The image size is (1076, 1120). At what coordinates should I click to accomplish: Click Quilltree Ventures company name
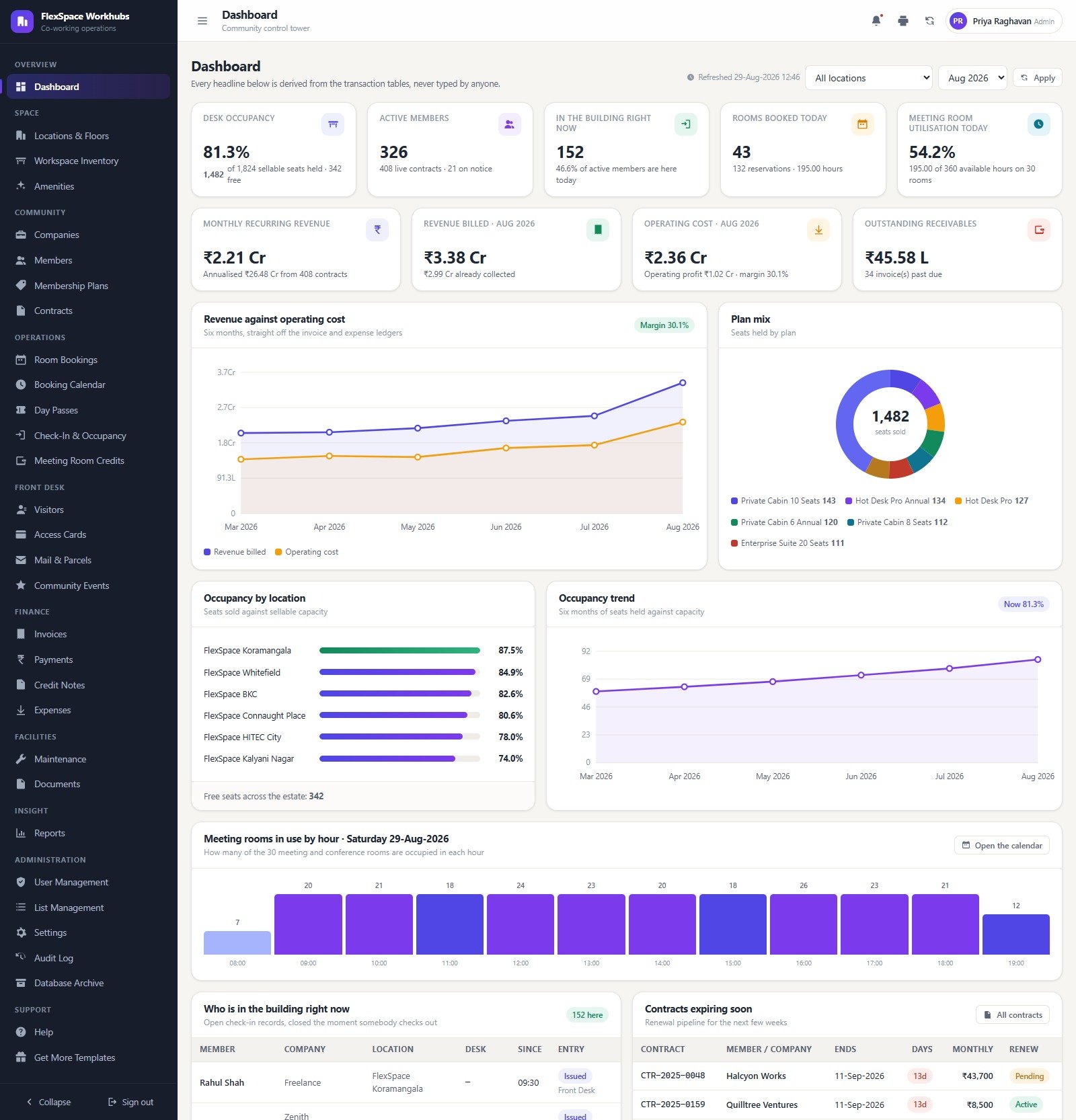[x=761, y=1105]
